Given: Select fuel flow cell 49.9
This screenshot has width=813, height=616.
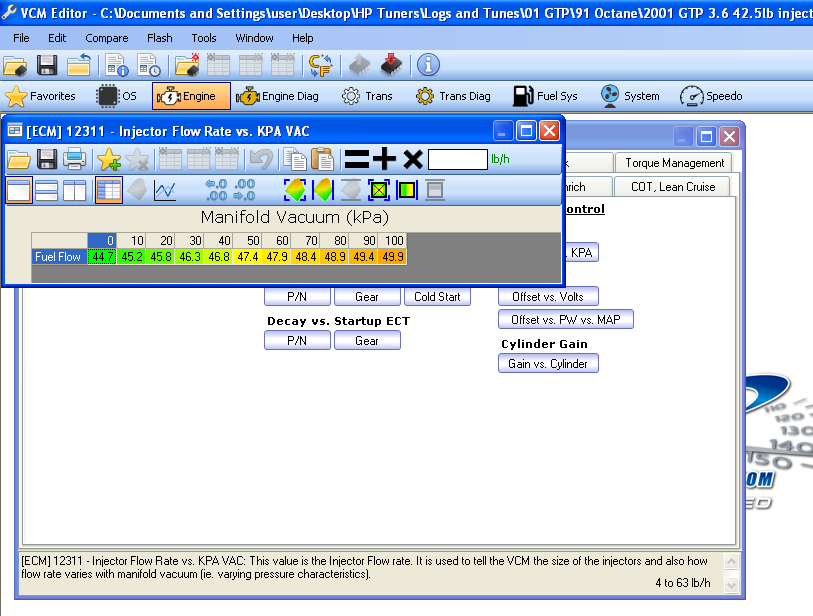Looking at the screenshot, I should 393,257.
